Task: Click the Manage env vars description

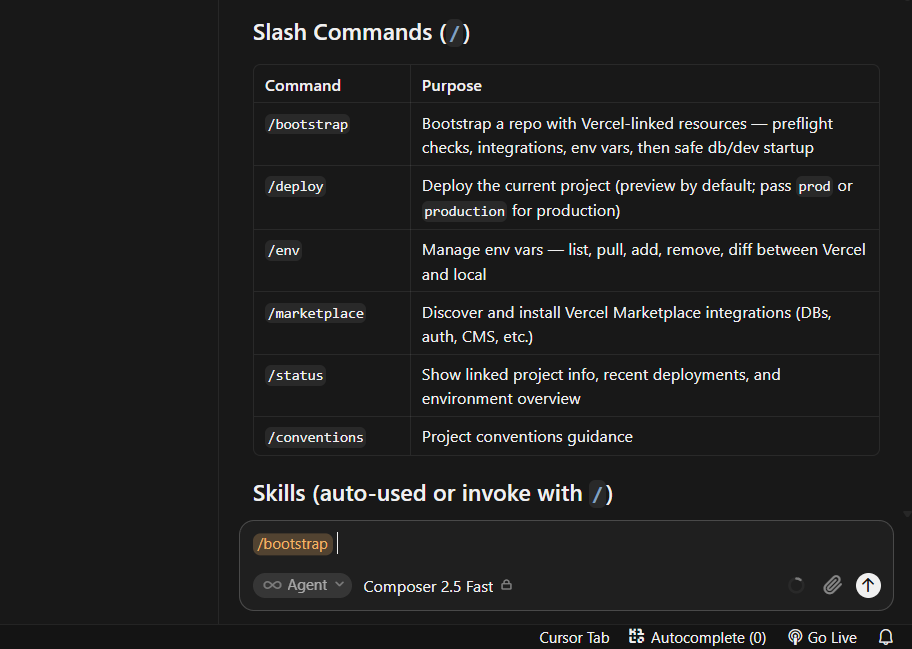Action: point(643,262)
